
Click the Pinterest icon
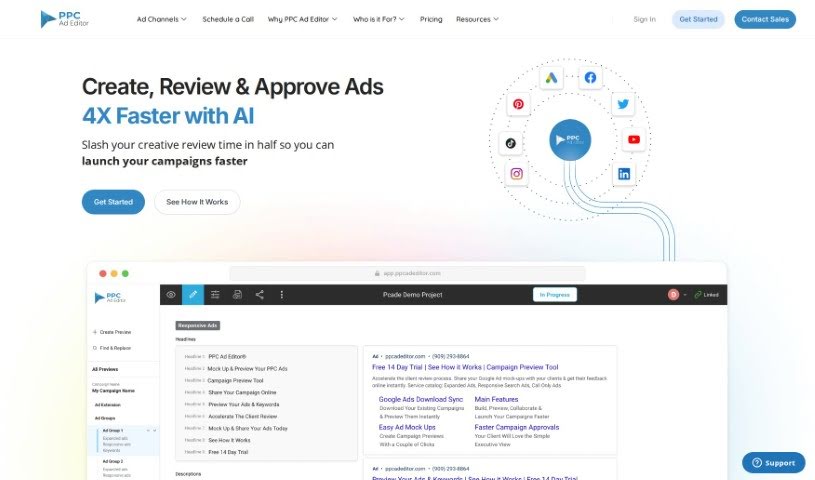pyautogui.click(x=518, y=104)
